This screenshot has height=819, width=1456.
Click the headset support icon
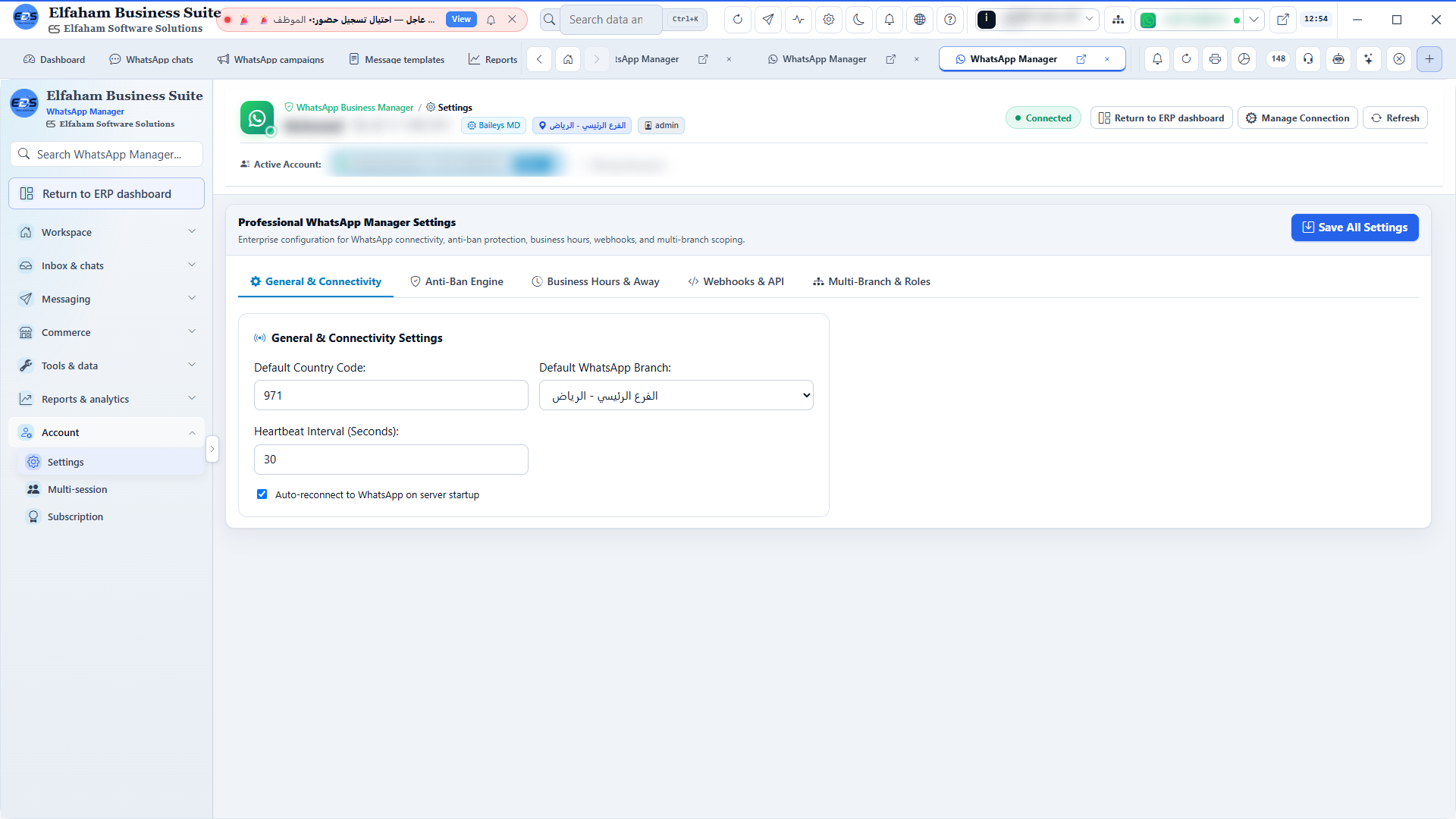[1309, 59]
